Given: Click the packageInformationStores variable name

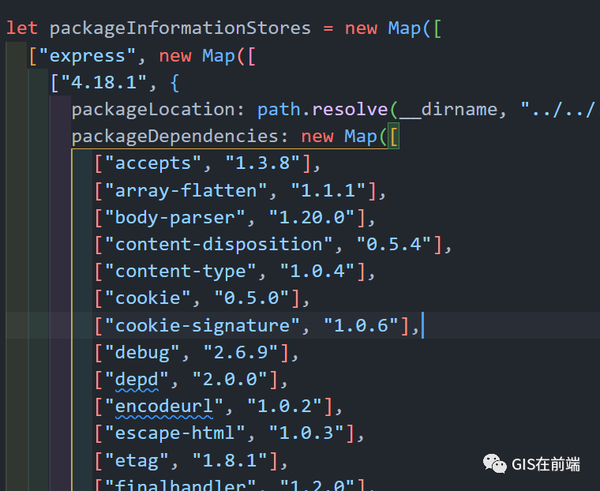Looking at the screenshot, I should click(x=173, y=28).
